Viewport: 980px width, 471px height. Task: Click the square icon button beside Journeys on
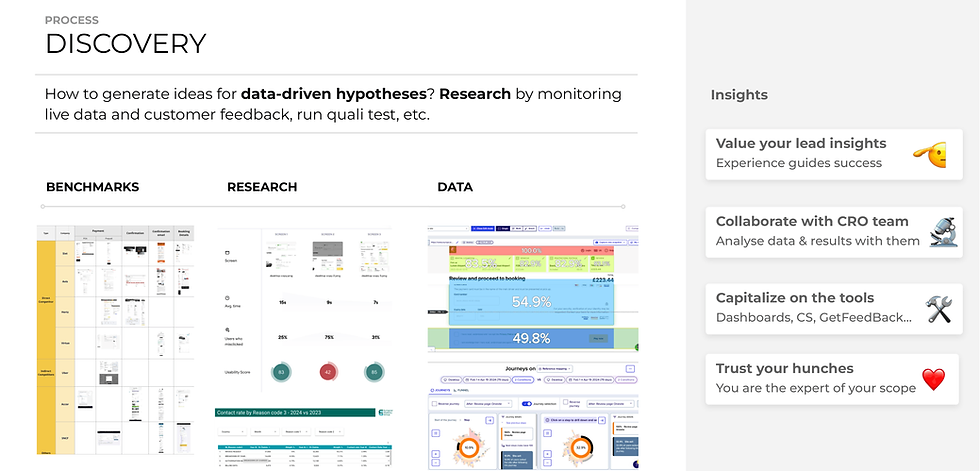click(630, 369)
